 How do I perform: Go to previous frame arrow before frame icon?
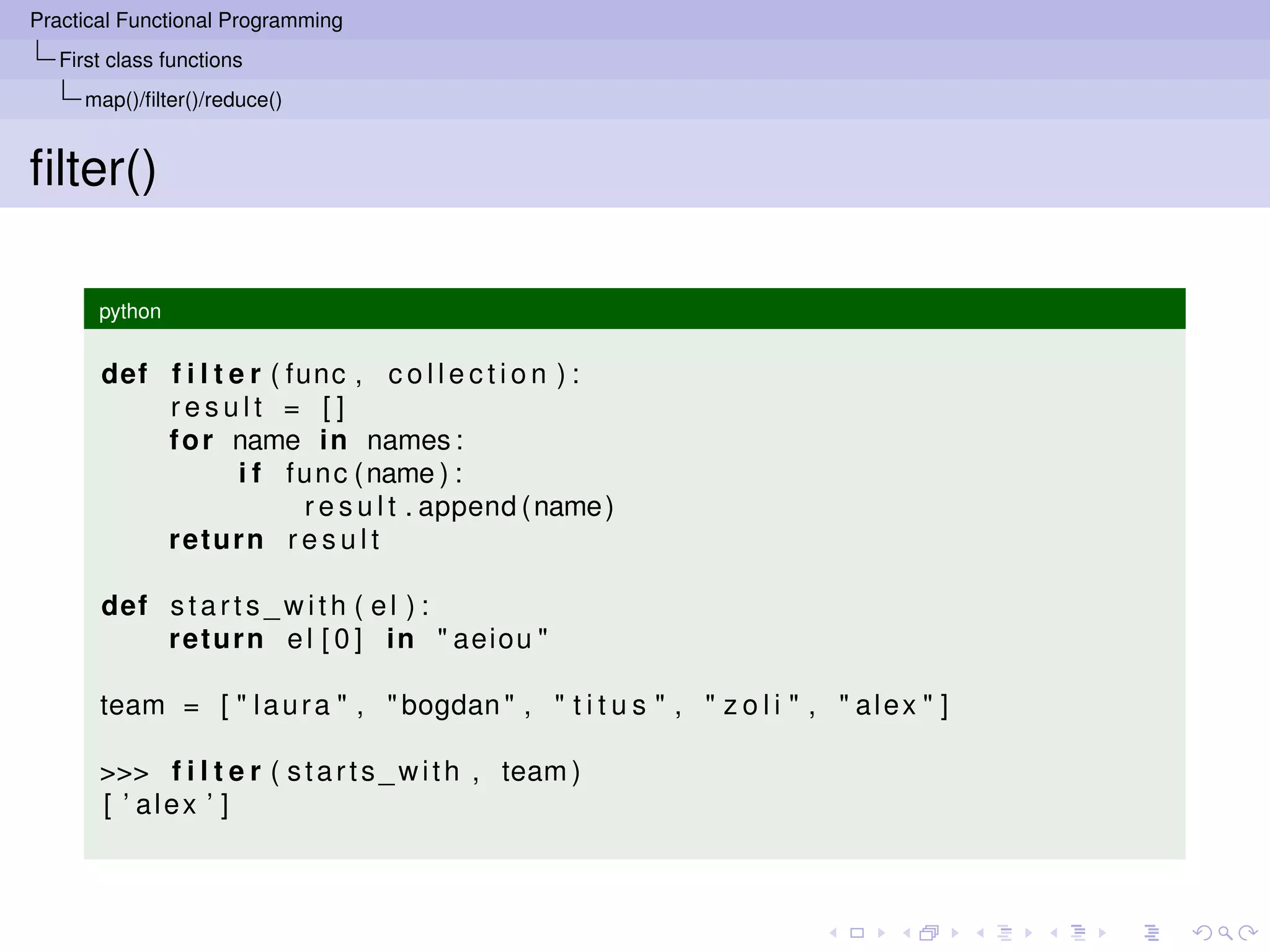point(907,933)
